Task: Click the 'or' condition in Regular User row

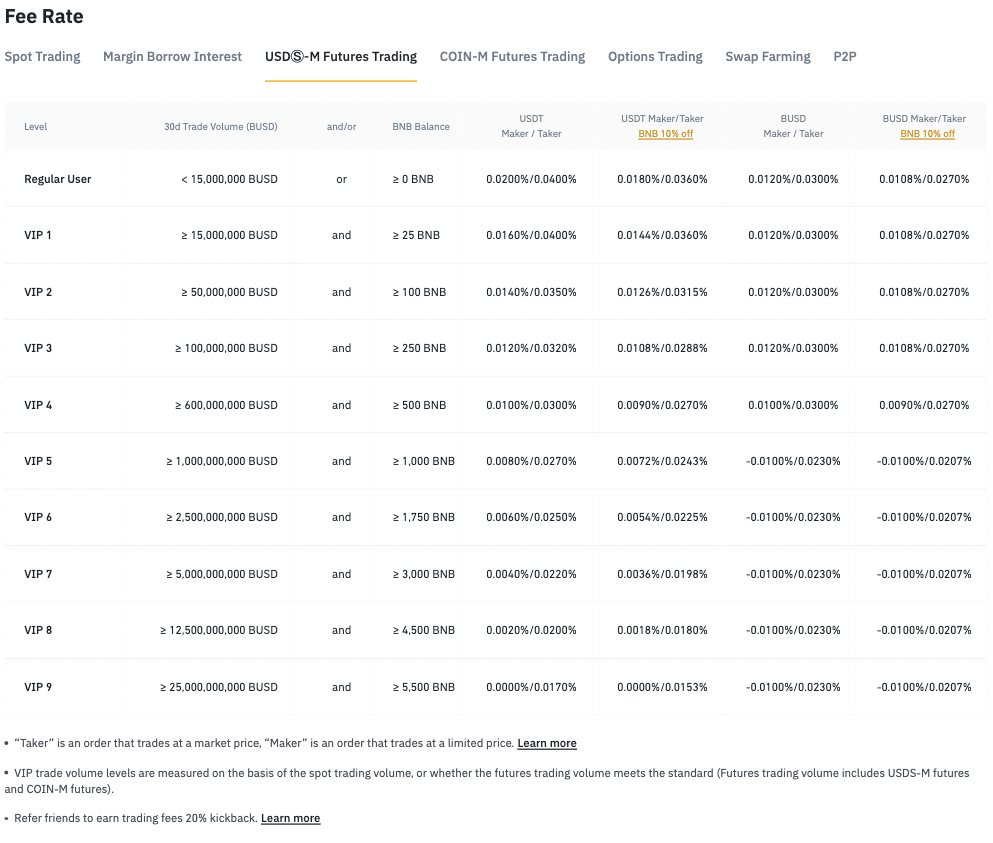Action: coord(341,179)
